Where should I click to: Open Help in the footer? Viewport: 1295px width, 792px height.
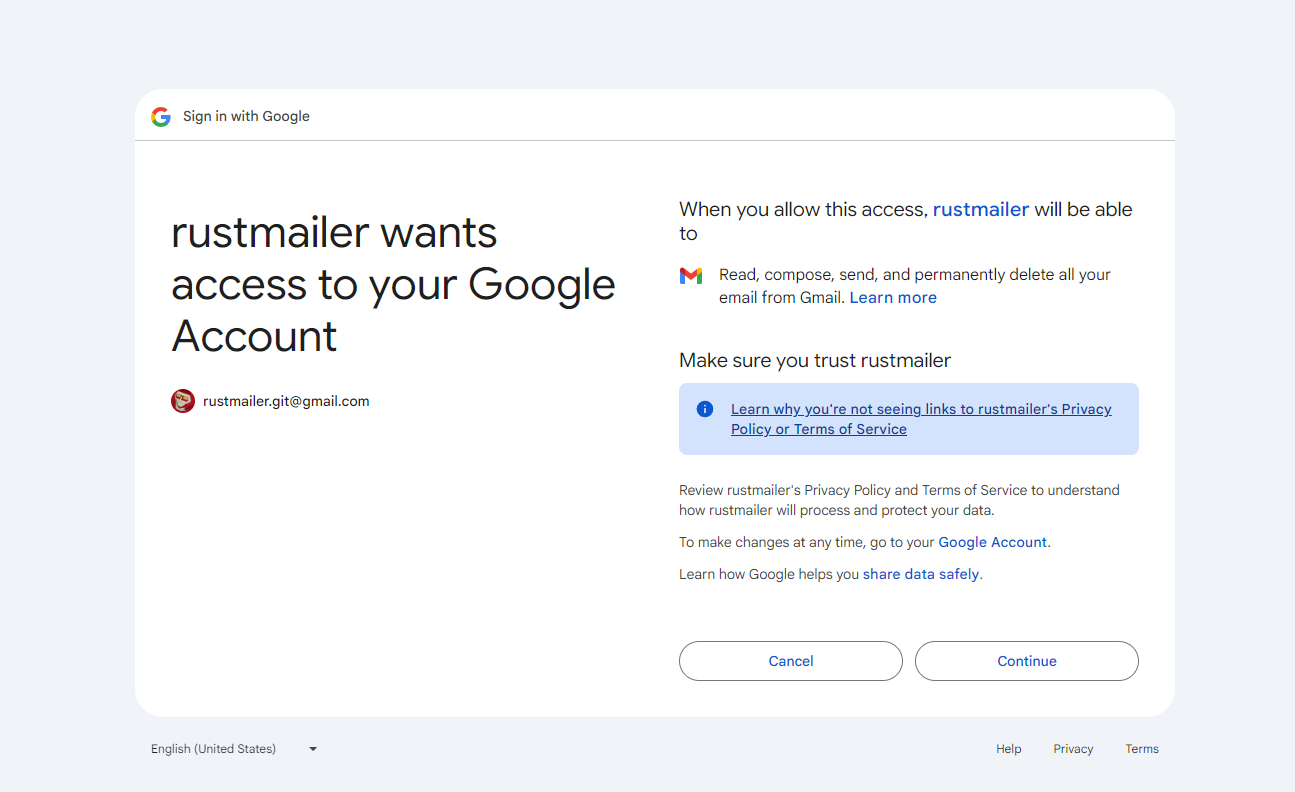point(1009,749)
